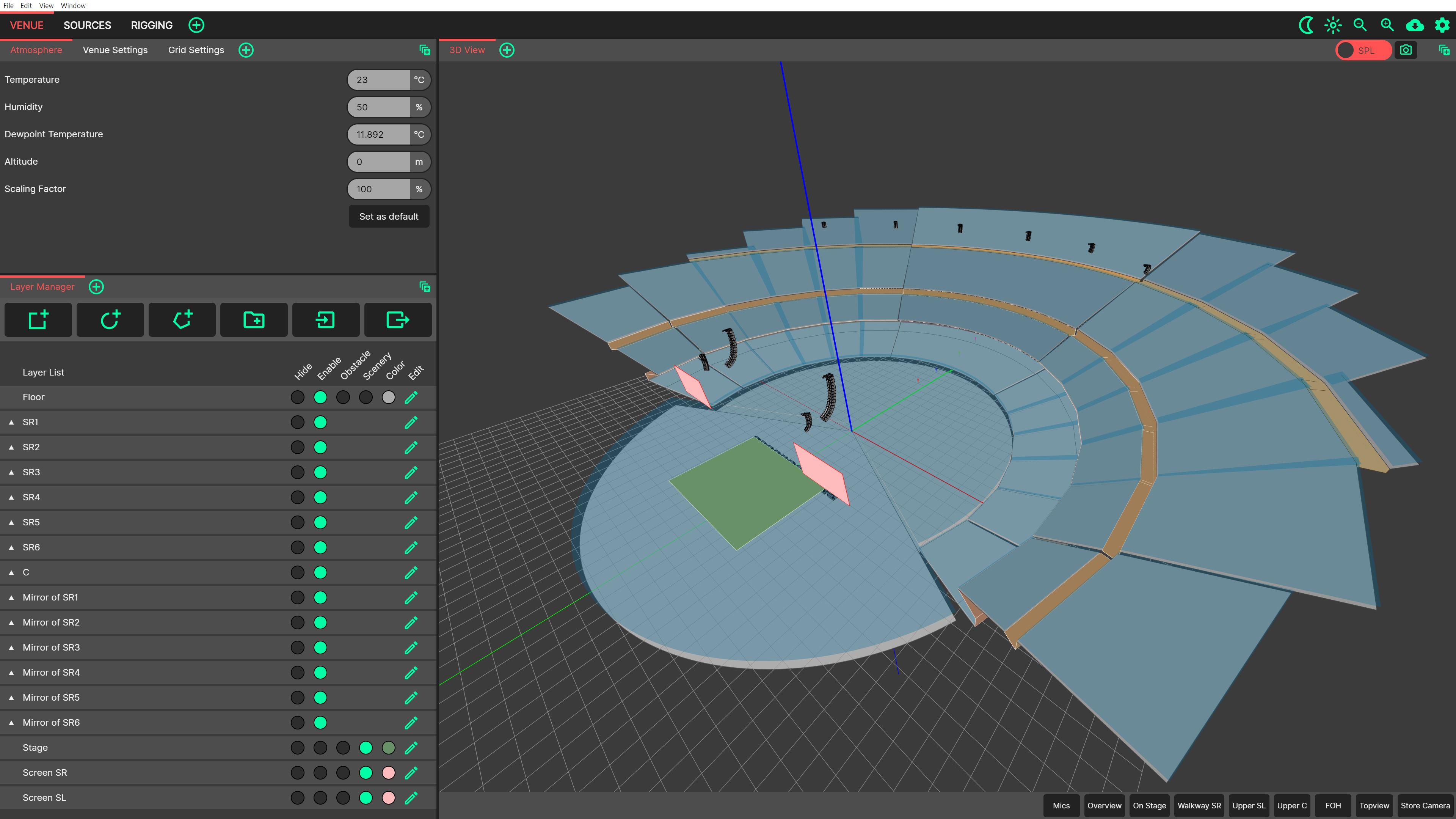
Task: Collapse the Mirror of SR5 layer
Action: pos(11,697)
